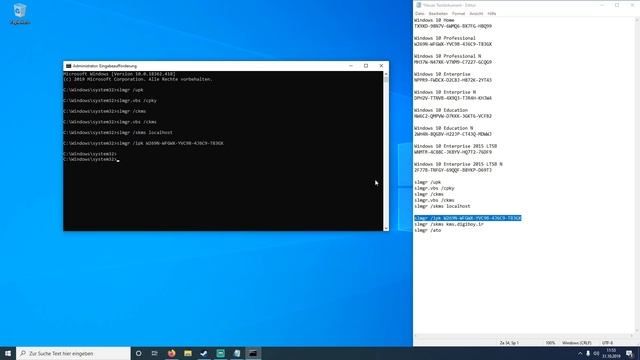Image resolution: width=640 pixels, height=360 pixels.
Task: Click the '100%' zoom status in the editor
Action: pos(550,343)
